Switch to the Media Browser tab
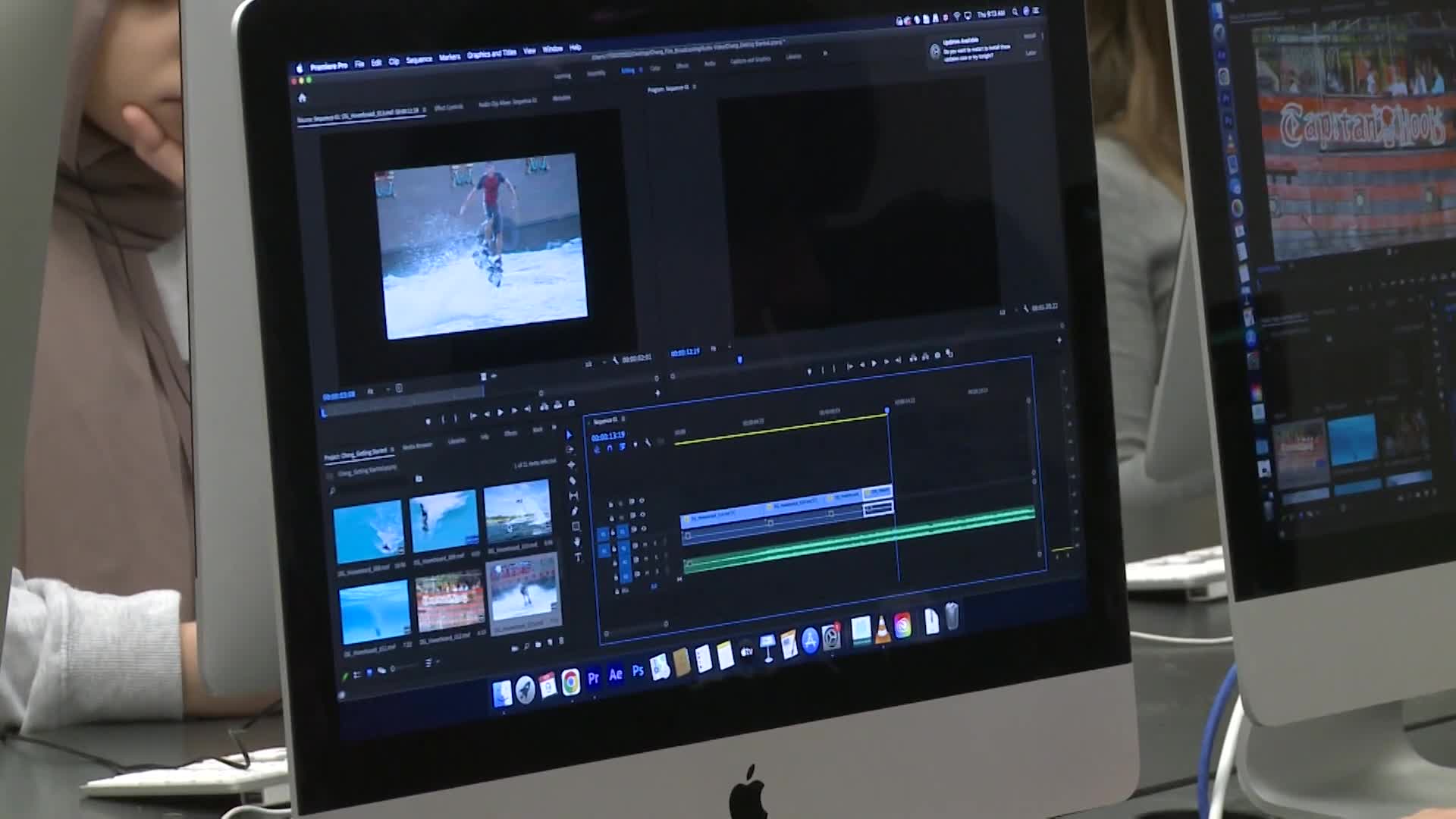Viewport: 1456px width, 819px height. click(417, 447)
